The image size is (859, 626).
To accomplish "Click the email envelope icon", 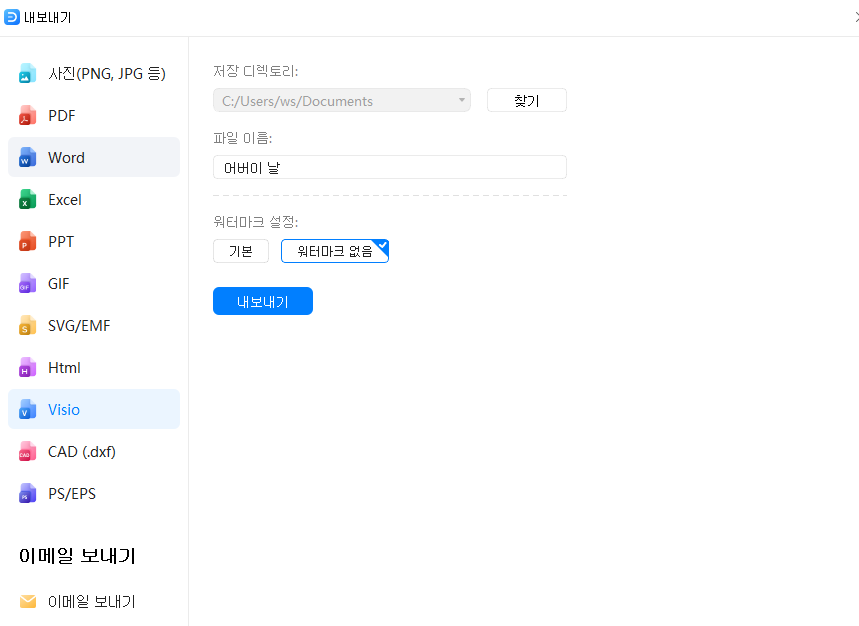I will click(28, 602).
